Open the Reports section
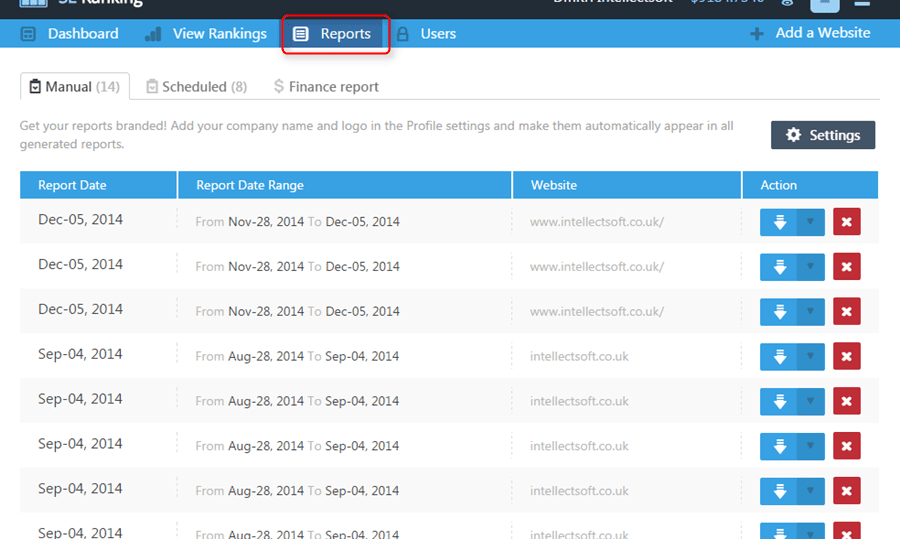900x539 pixels. click(332, 33)
